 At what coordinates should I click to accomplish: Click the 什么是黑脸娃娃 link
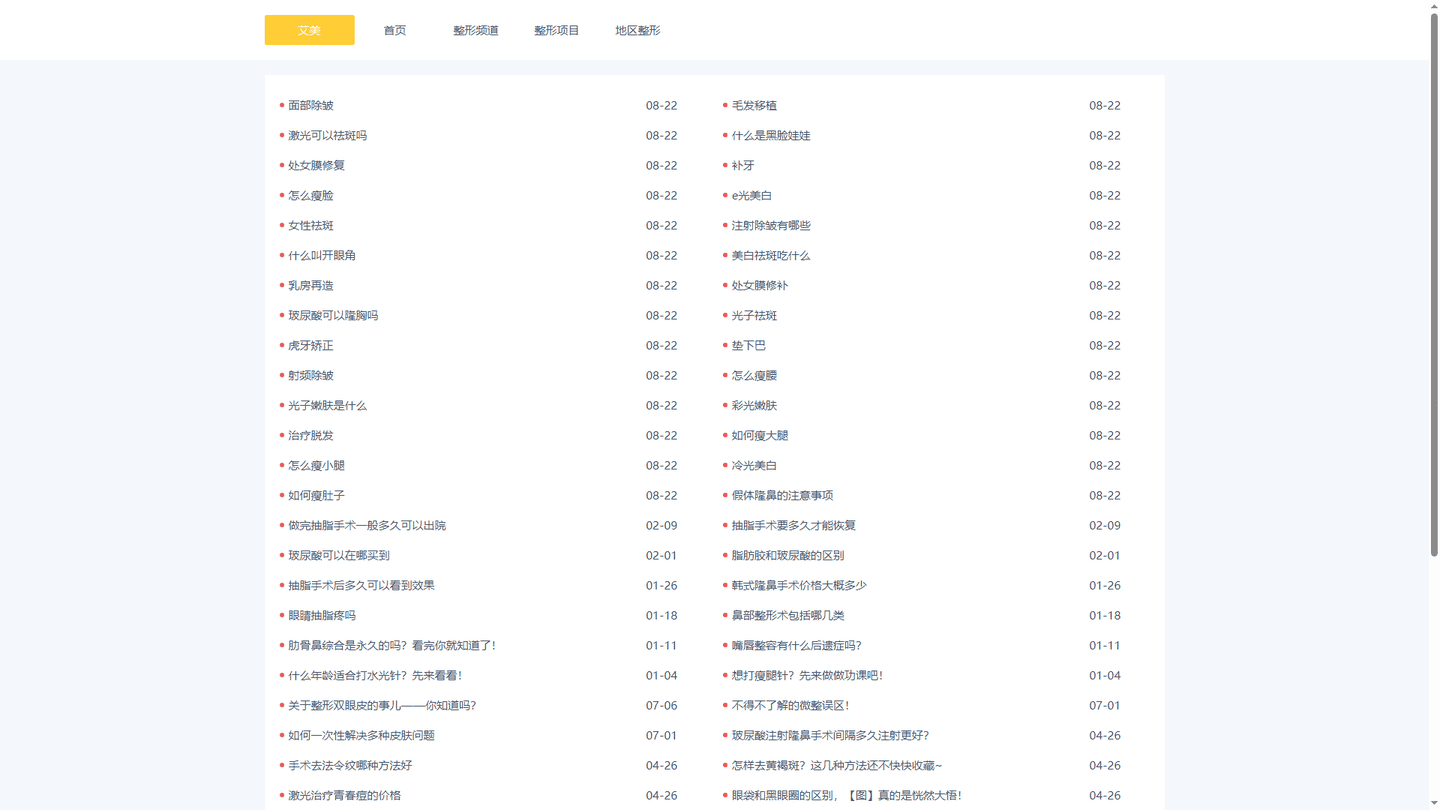point(771,135)
